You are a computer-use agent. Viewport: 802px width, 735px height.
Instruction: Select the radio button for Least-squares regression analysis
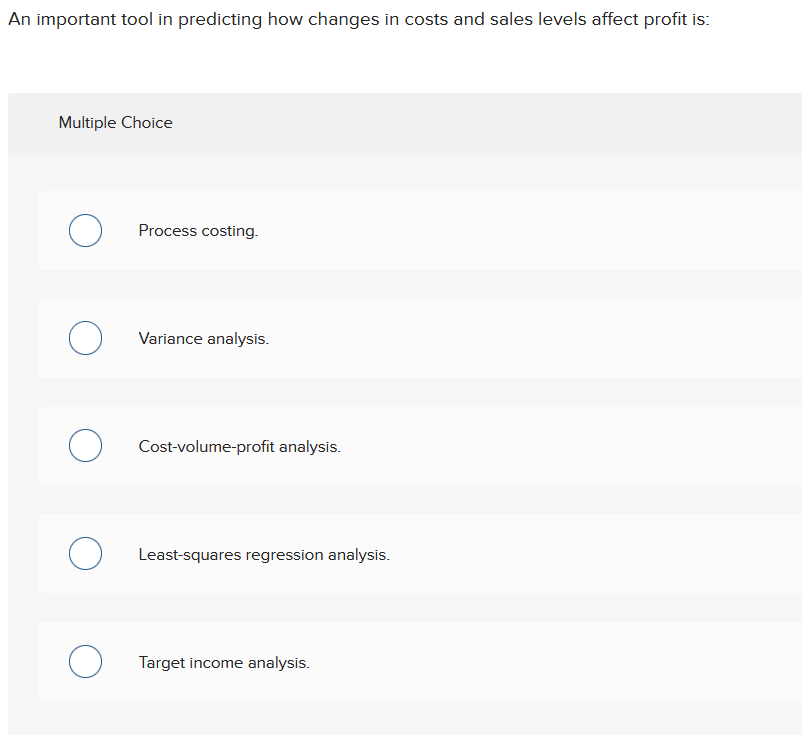[85, 553]
